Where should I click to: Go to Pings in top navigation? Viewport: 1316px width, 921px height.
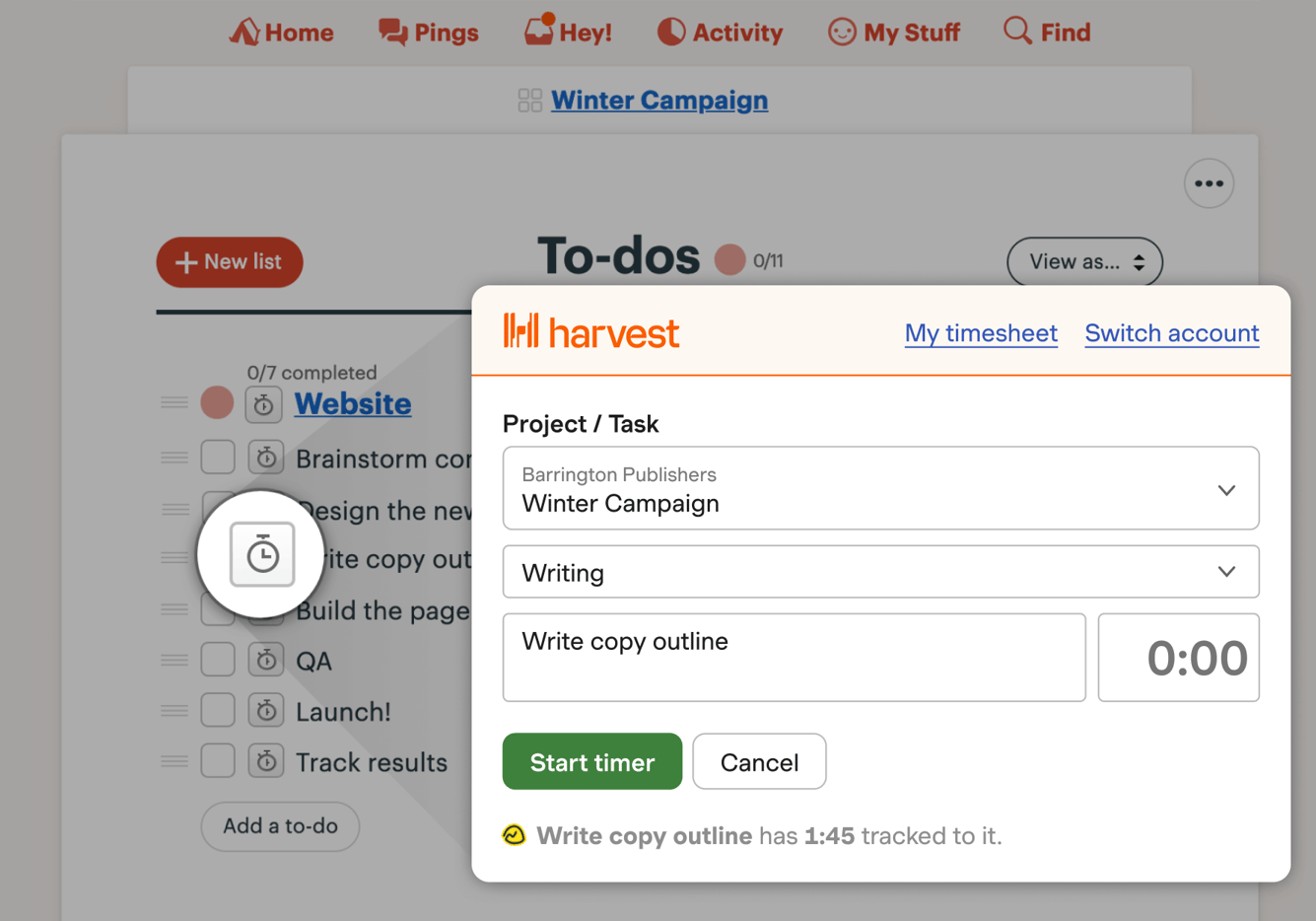coord(429,33)
